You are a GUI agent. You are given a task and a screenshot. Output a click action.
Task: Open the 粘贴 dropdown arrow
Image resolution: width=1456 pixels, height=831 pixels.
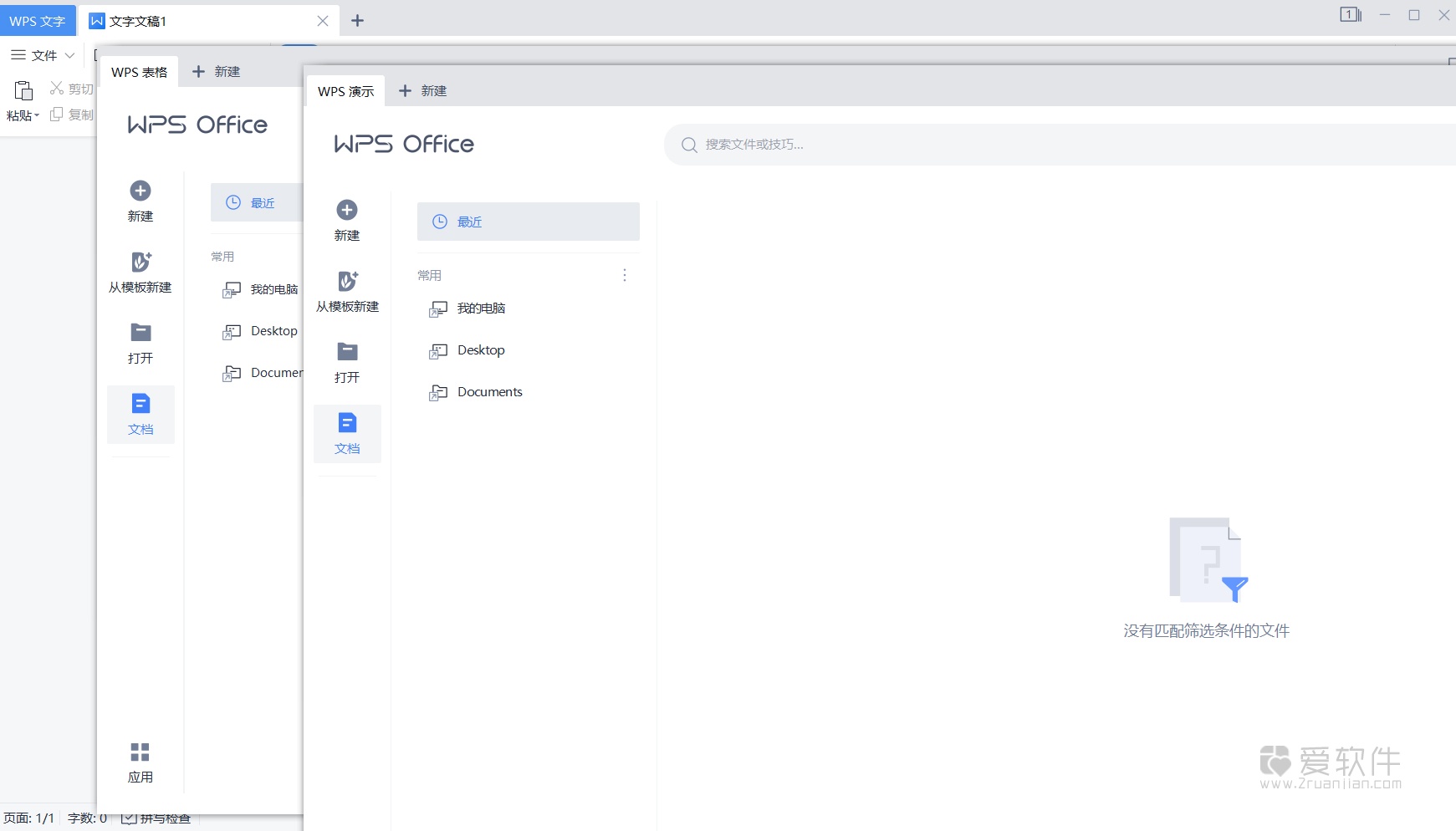[37, 116]
